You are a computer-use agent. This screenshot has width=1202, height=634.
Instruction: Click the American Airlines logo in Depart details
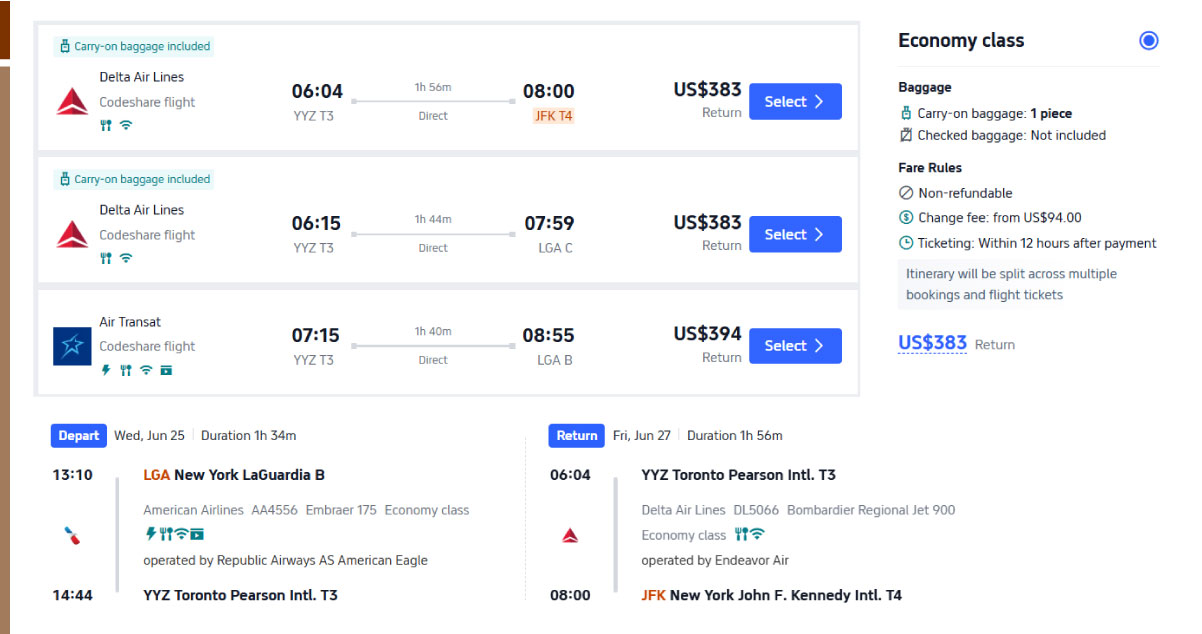click(71, 536)
